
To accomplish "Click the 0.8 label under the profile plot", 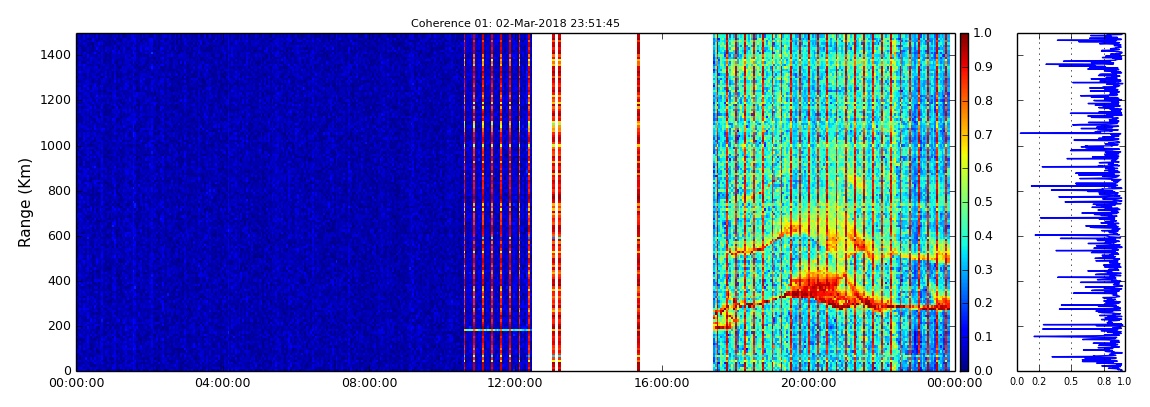I will (1103, 381).
